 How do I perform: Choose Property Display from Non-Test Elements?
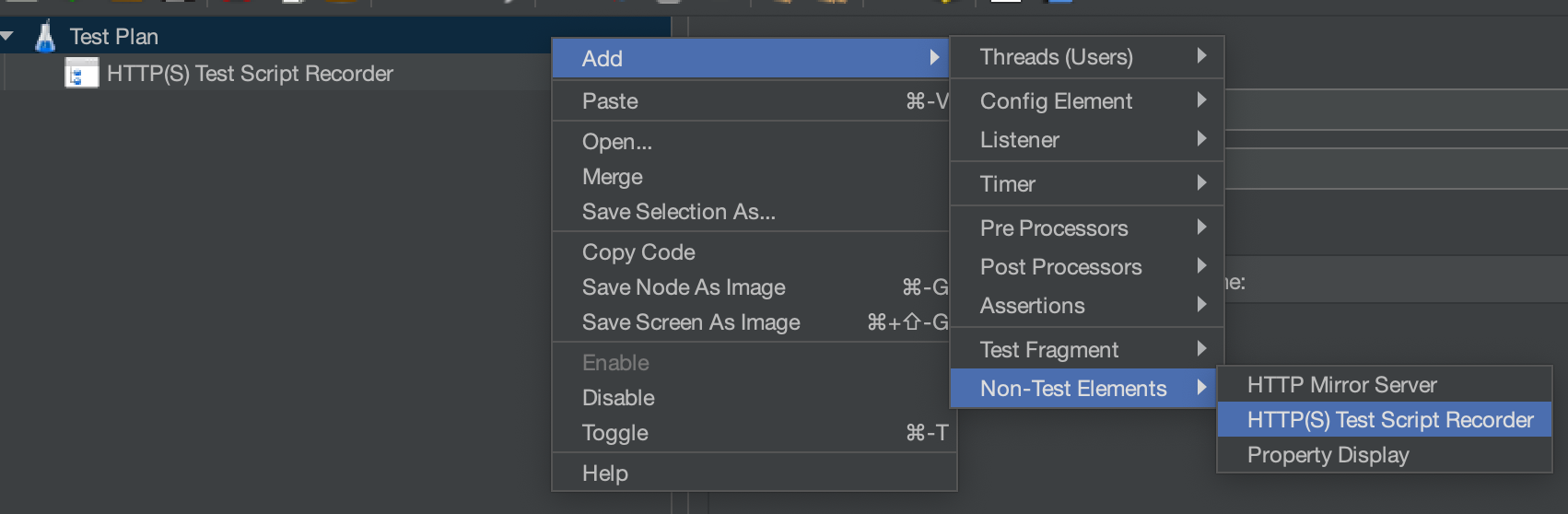pos(1328,455)
